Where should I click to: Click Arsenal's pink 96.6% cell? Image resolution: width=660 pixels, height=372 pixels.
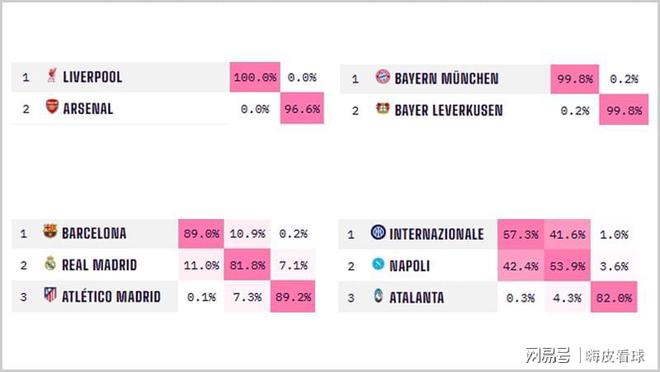[x=302, y=109]
